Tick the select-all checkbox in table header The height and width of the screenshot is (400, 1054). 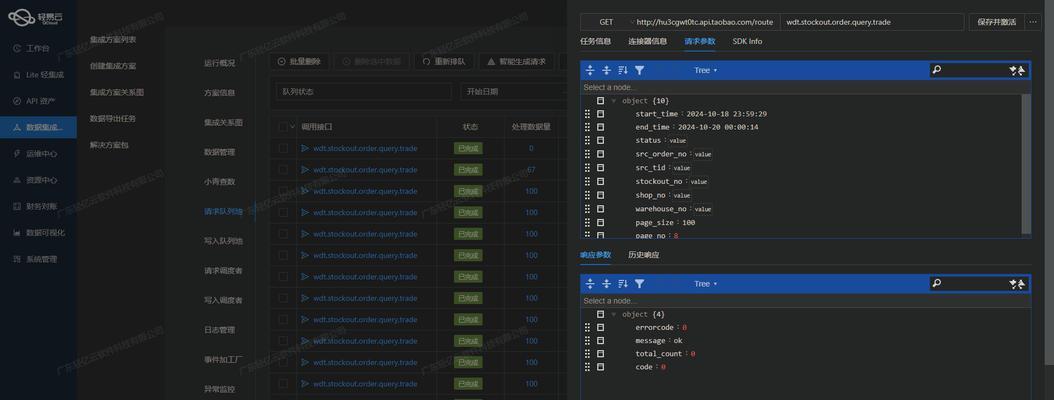click(283, 126)
